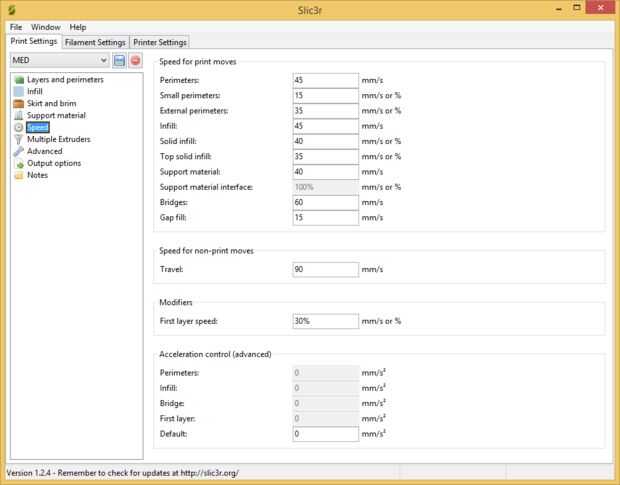Close the Slic3r window

pyautogui.click(x=600, y=8)
